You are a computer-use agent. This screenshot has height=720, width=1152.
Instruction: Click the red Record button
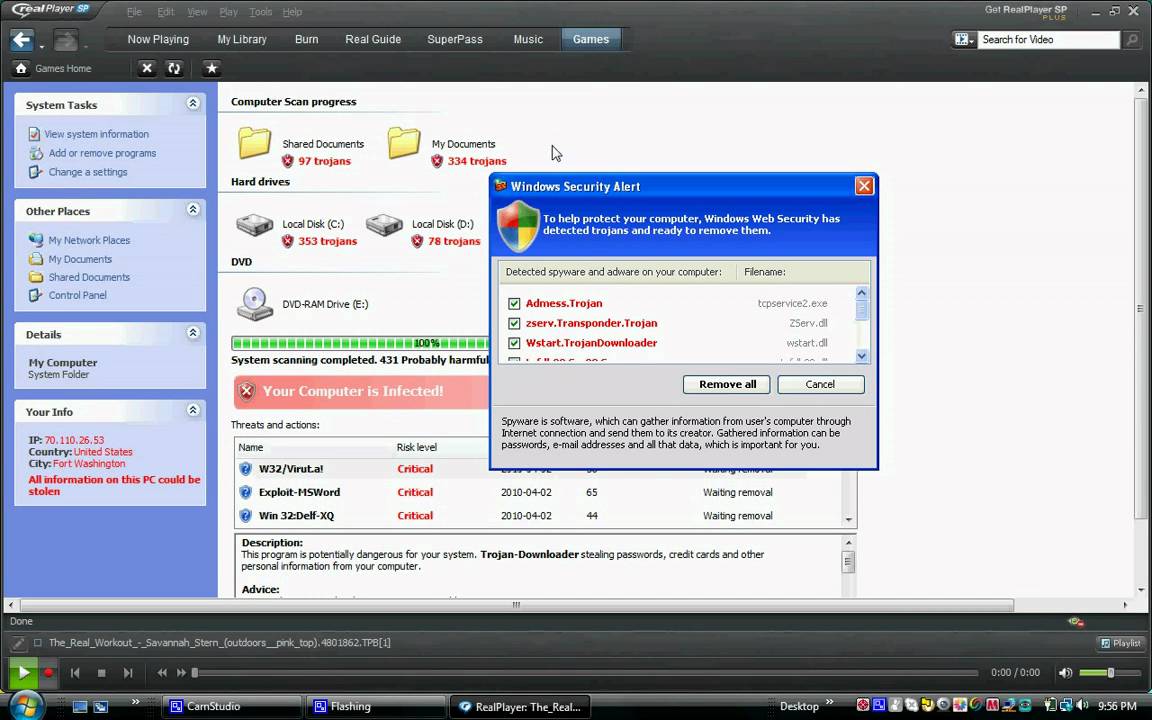tap(48, 672)
